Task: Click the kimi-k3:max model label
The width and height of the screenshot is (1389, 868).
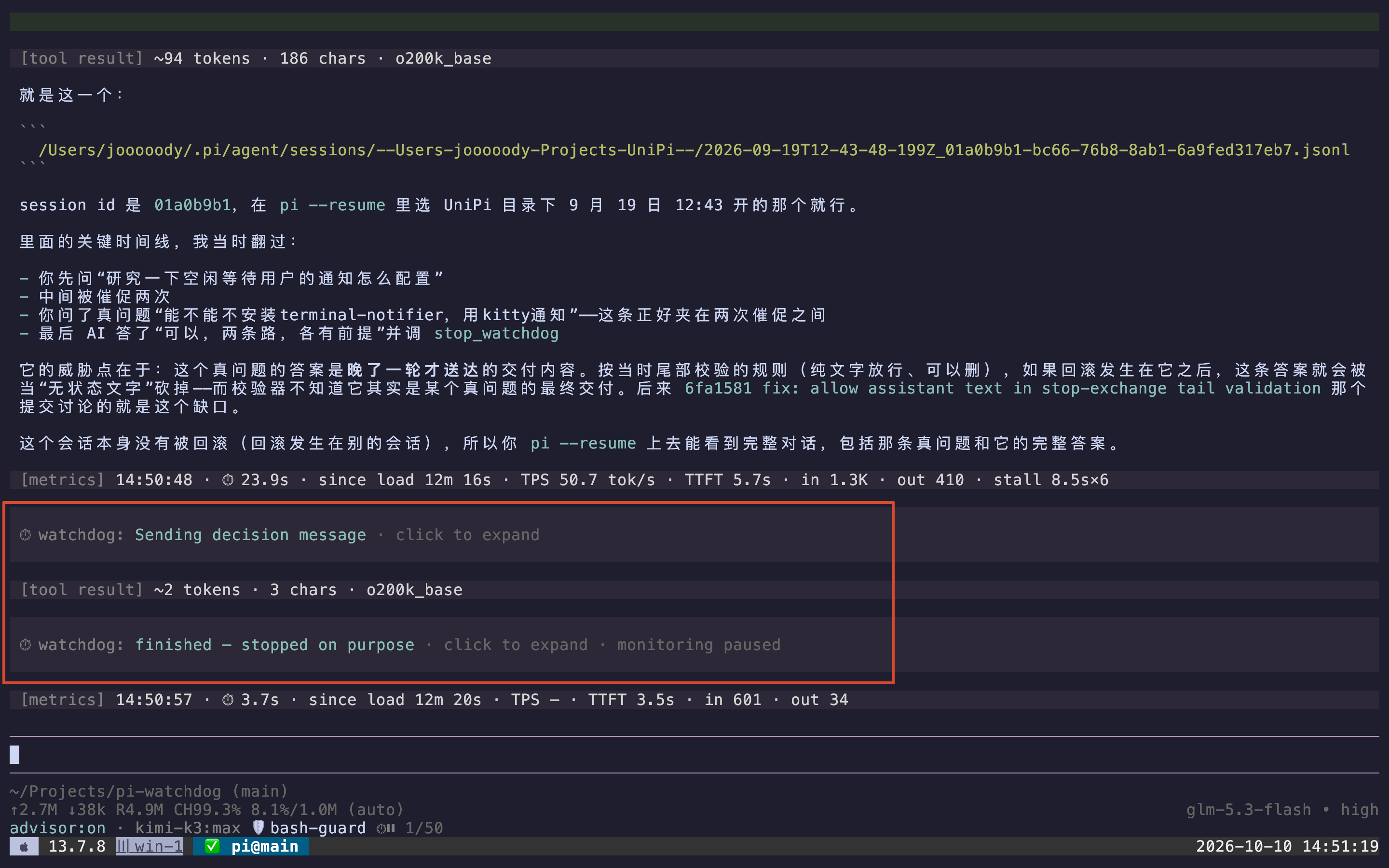Action: [188, 828]
